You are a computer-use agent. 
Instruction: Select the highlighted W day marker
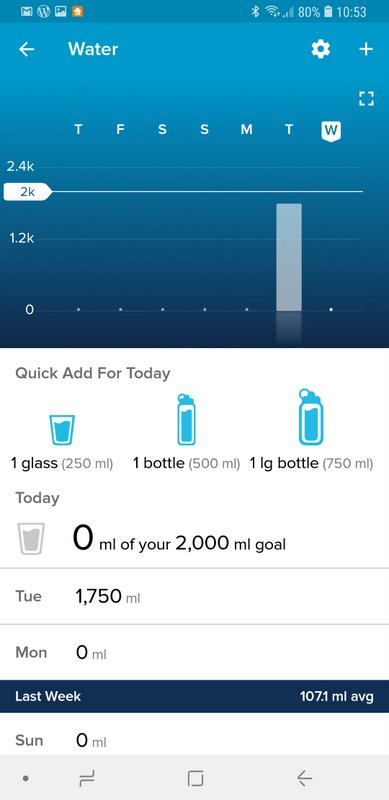click(331, 131)
